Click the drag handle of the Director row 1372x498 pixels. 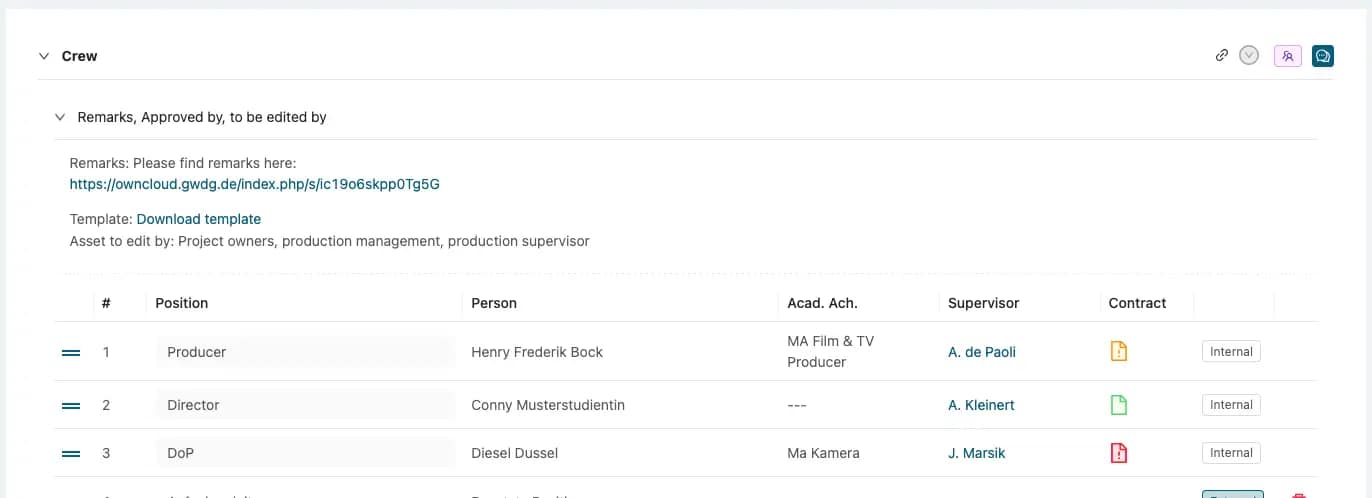(71, 405)
